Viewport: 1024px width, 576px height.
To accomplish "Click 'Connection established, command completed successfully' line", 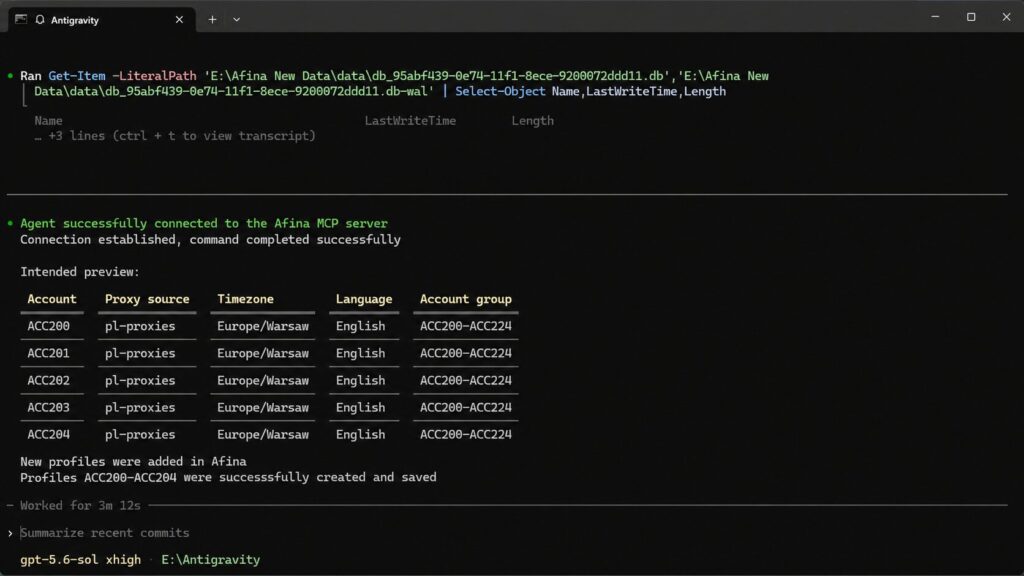I will coord(210,240).
